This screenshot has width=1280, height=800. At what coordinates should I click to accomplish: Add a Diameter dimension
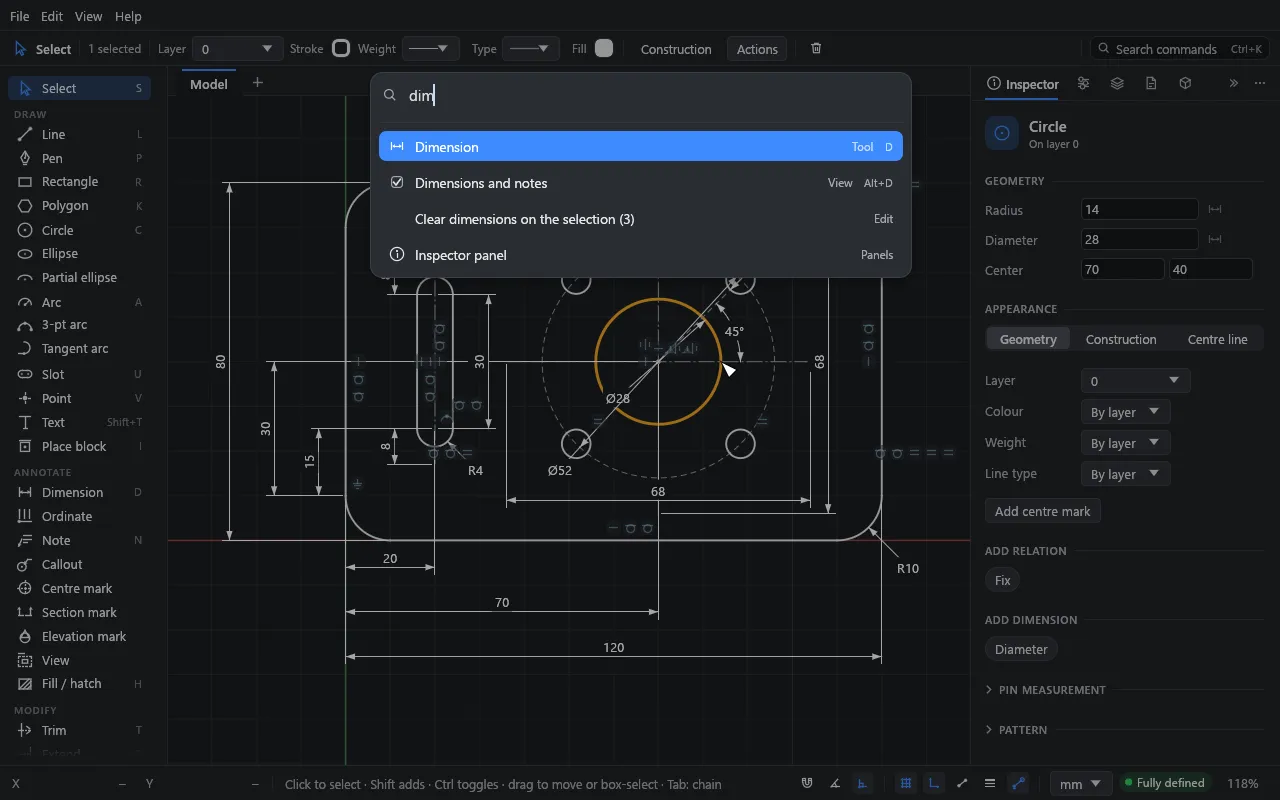(x=1021, y=649)
